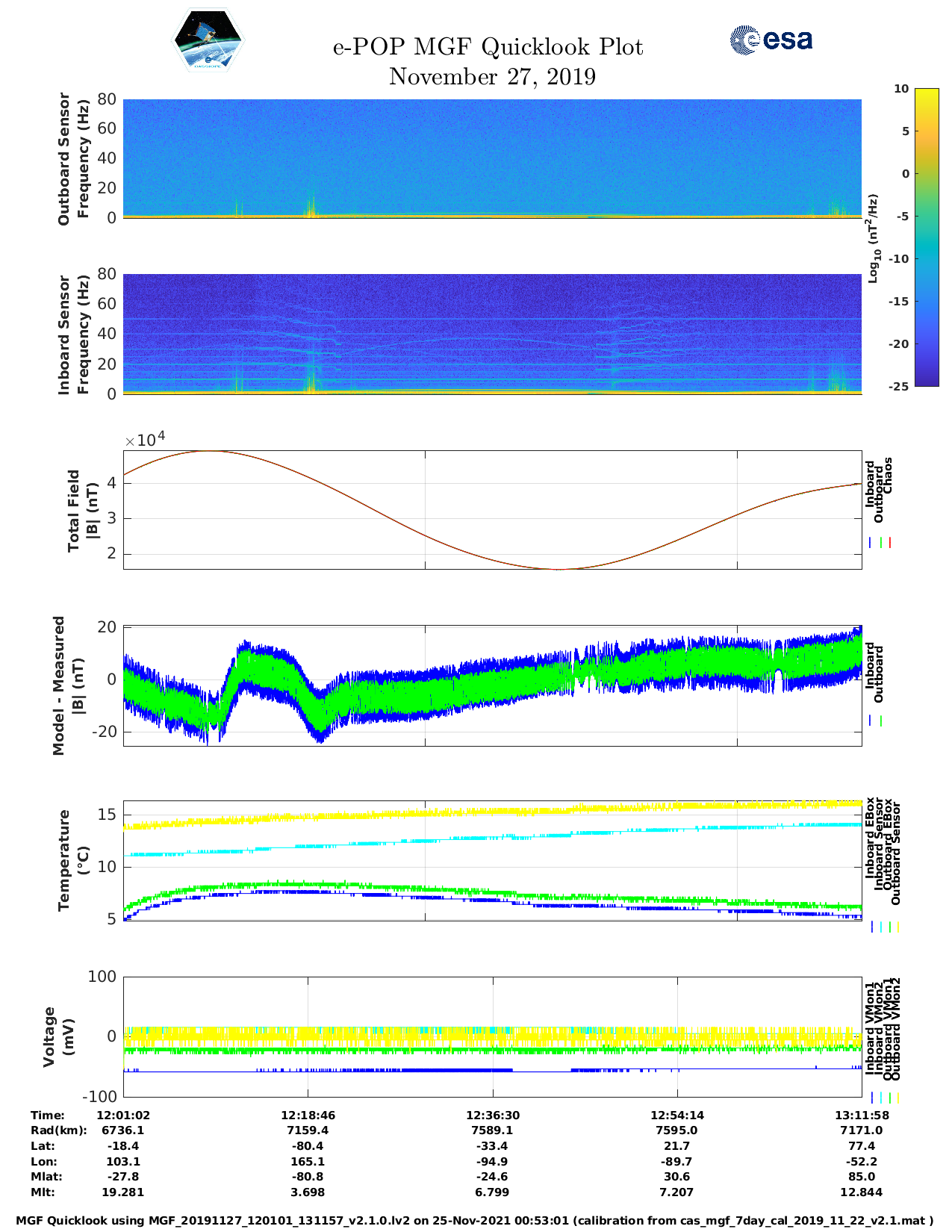The height and width of the screenshot is (1232, 952).
Task: Click the MGF Quicklook footer file text
Action: pyautogui.click(x=475, y=1221)
